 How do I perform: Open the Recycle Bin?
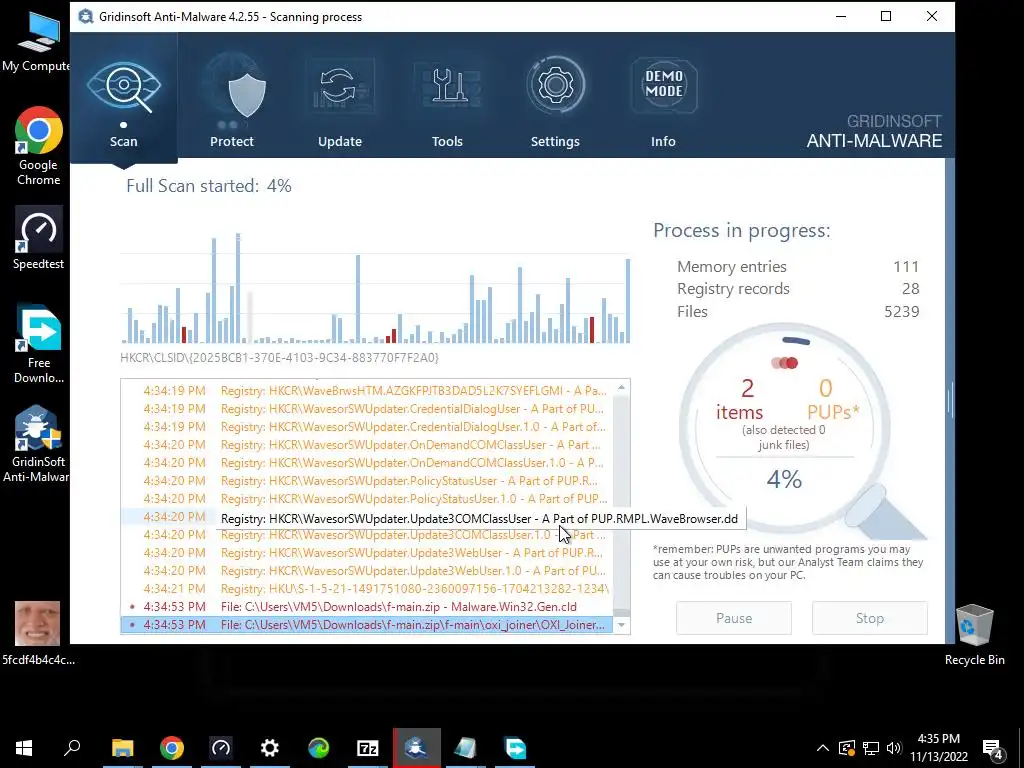[974, 635]
